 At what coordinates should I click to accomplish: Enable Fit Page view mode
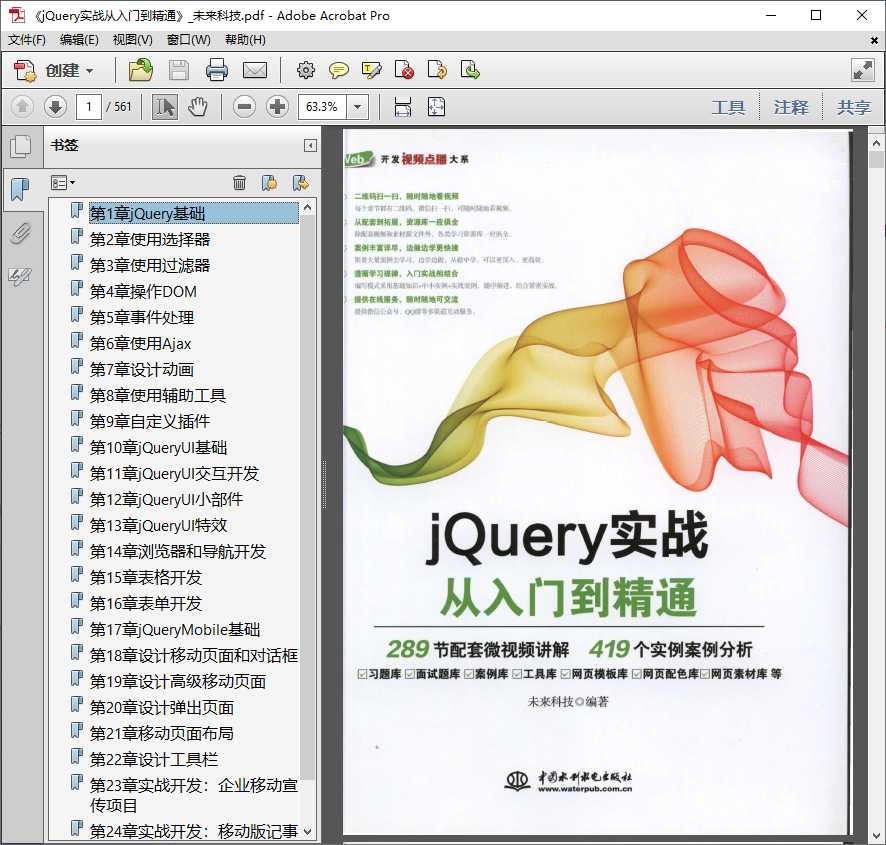click(x=434, y=106)
